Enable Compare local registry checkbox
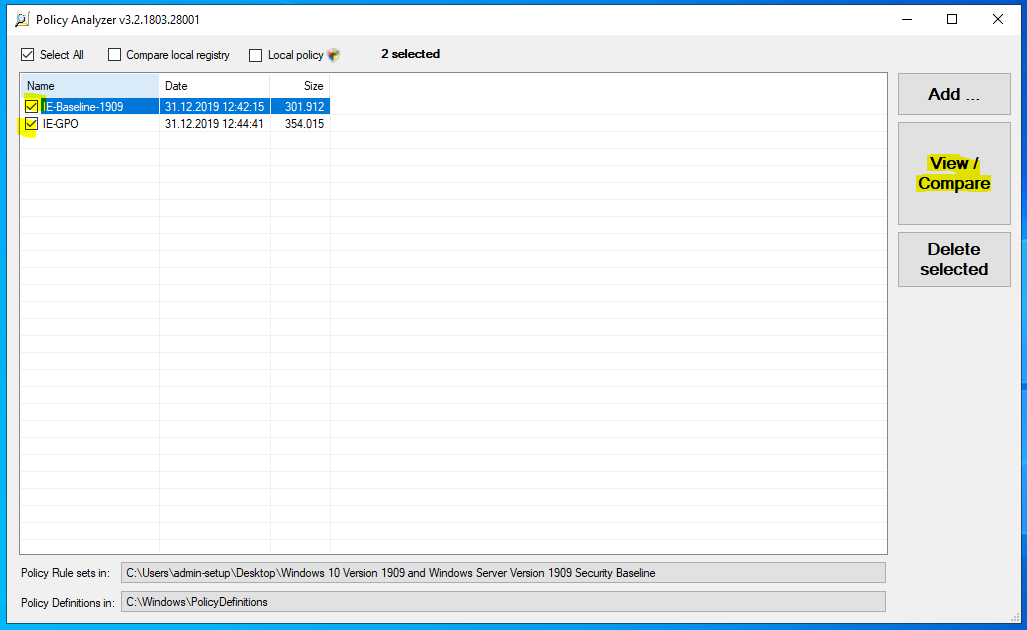The height and width of the screenshot is (630, 1027). point(115,54)
